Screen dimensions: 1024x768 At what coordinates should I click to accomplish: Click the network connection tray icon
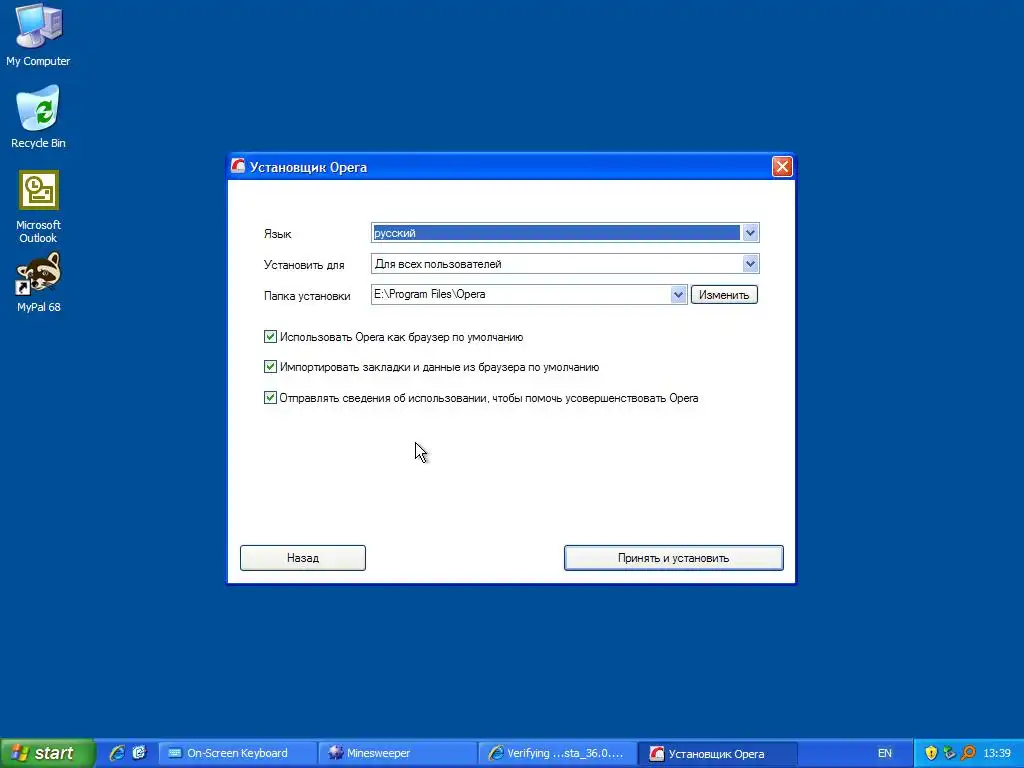[x=950, y=753]
